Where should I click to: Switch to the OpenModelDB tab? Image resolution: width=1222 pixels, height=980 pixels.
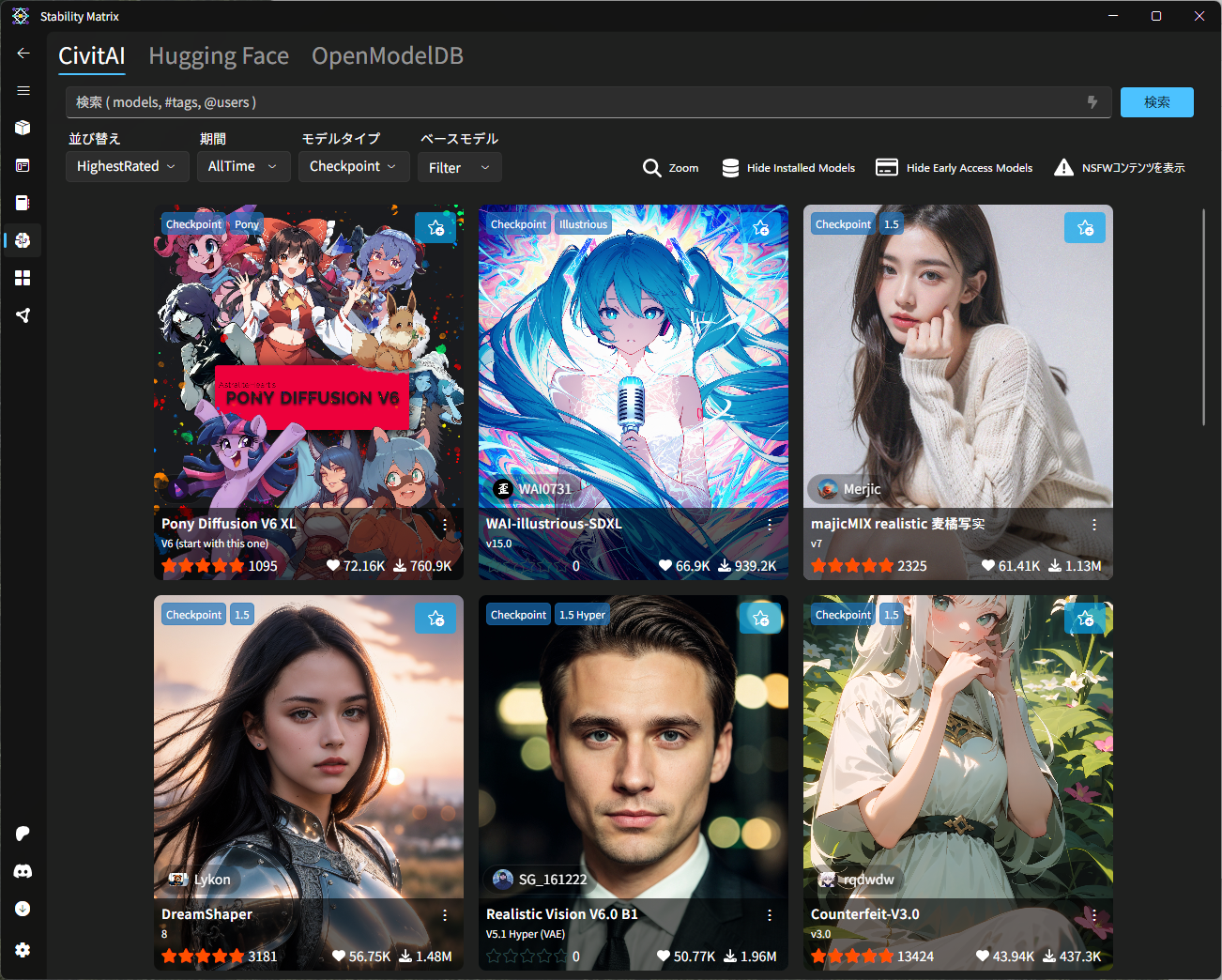[x=387, y=56]
